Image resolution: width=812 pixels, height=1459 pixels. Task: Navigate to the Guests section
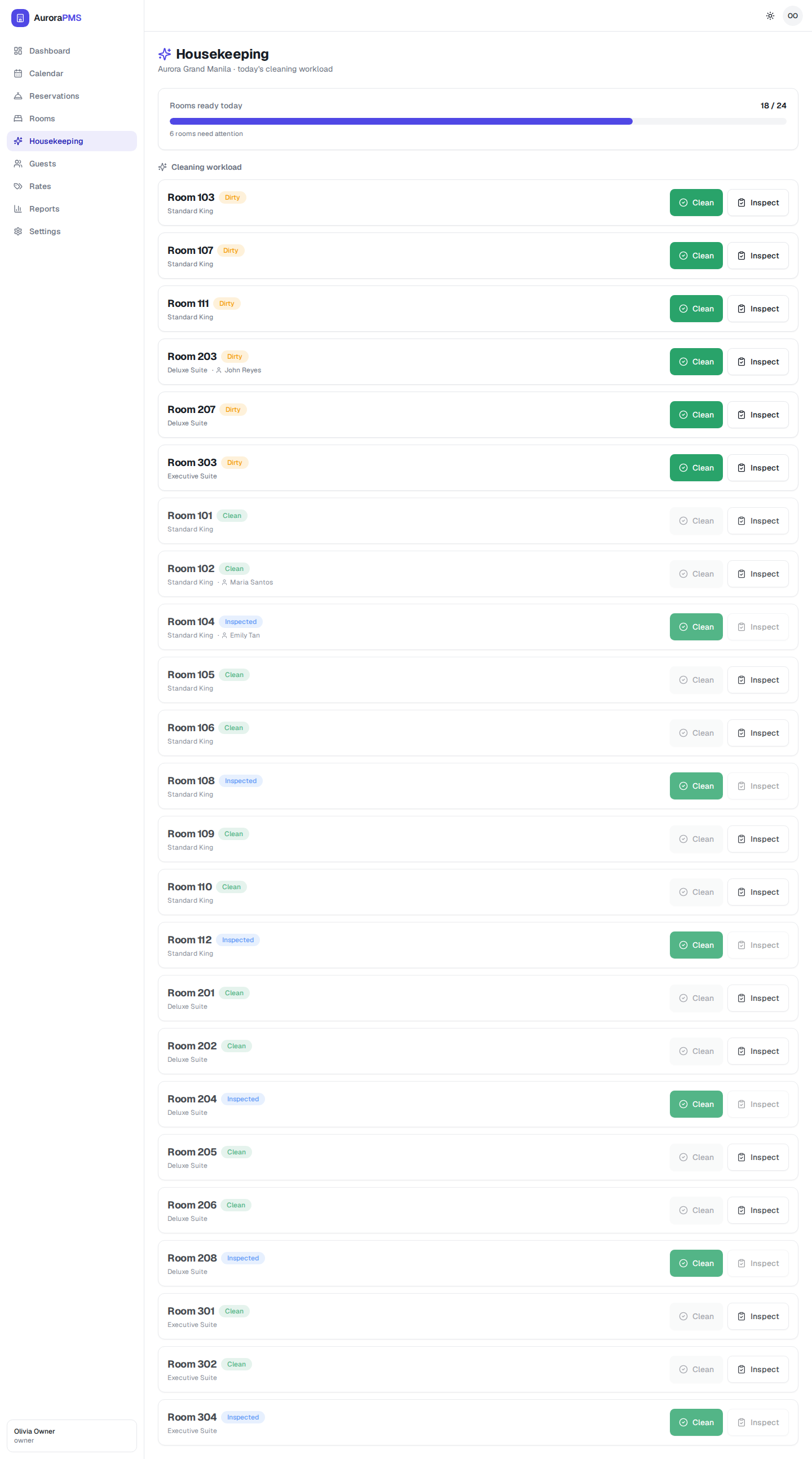[72, 164]
